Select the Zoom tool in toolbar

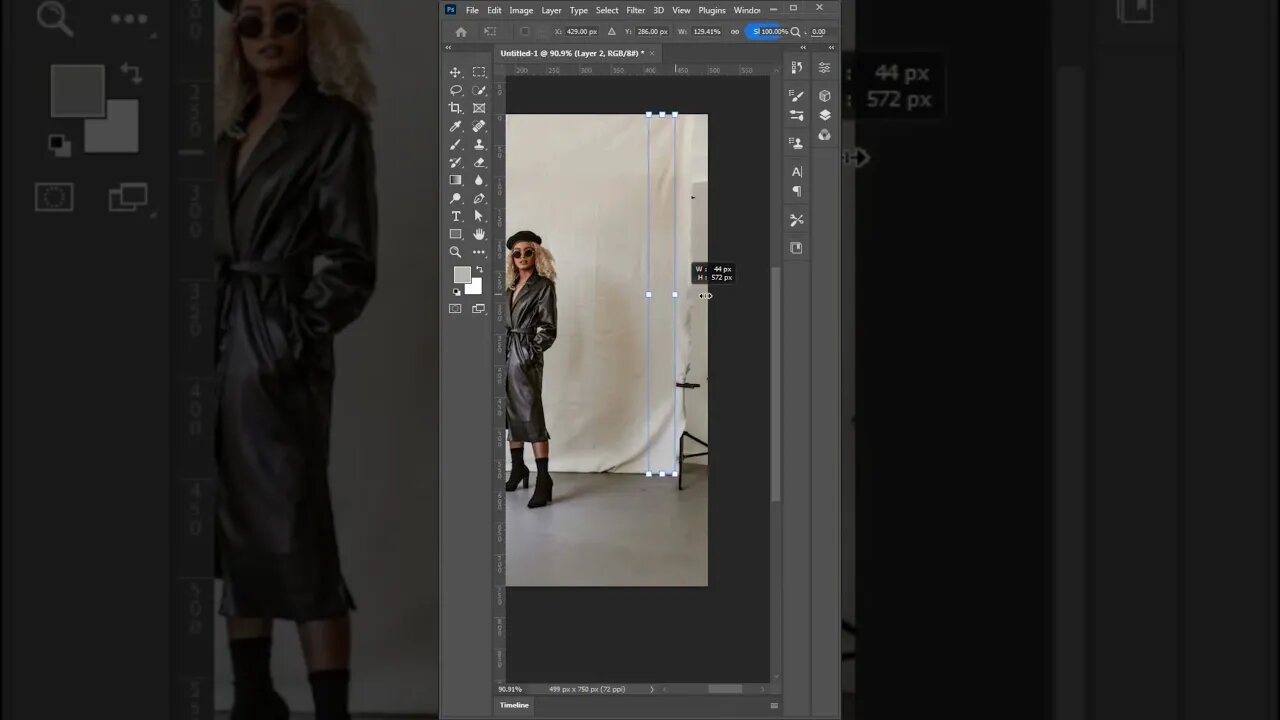click(455, 252)
